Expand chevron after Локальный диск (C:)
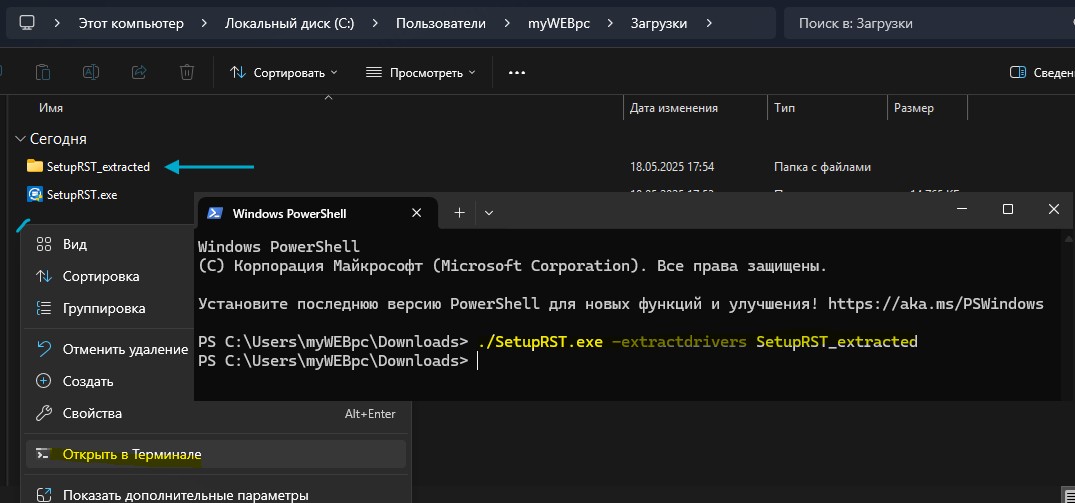Screen dimensions: 1075x503 tap(375, 23)
